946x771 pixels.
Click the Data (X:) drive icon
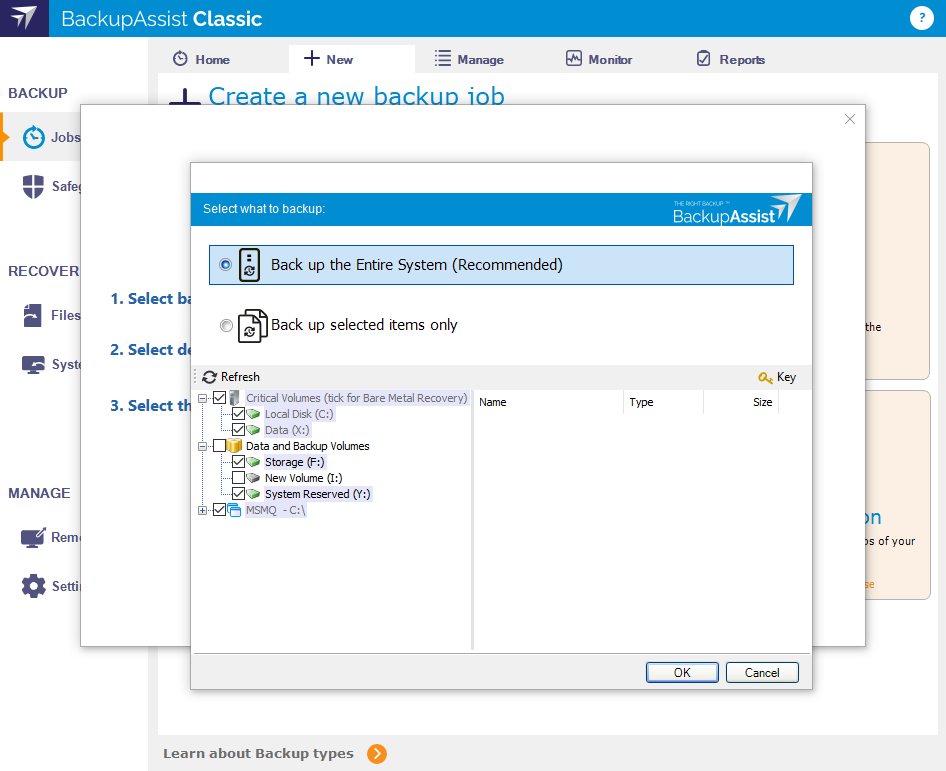click(253, 430)
